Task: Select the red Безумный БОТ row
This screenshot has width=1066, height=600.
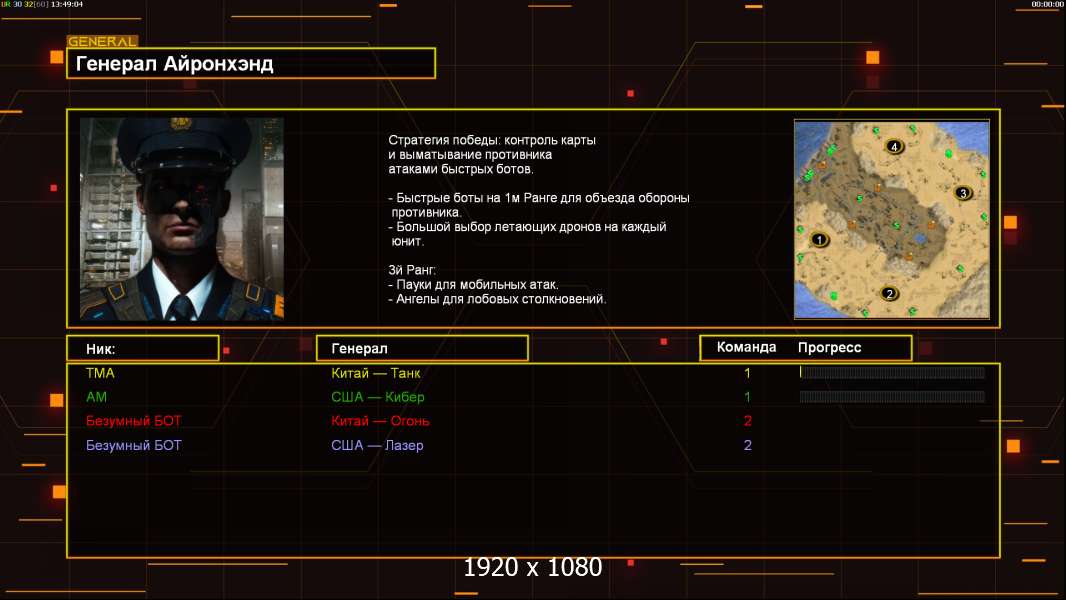Action: tap(534, 421)
